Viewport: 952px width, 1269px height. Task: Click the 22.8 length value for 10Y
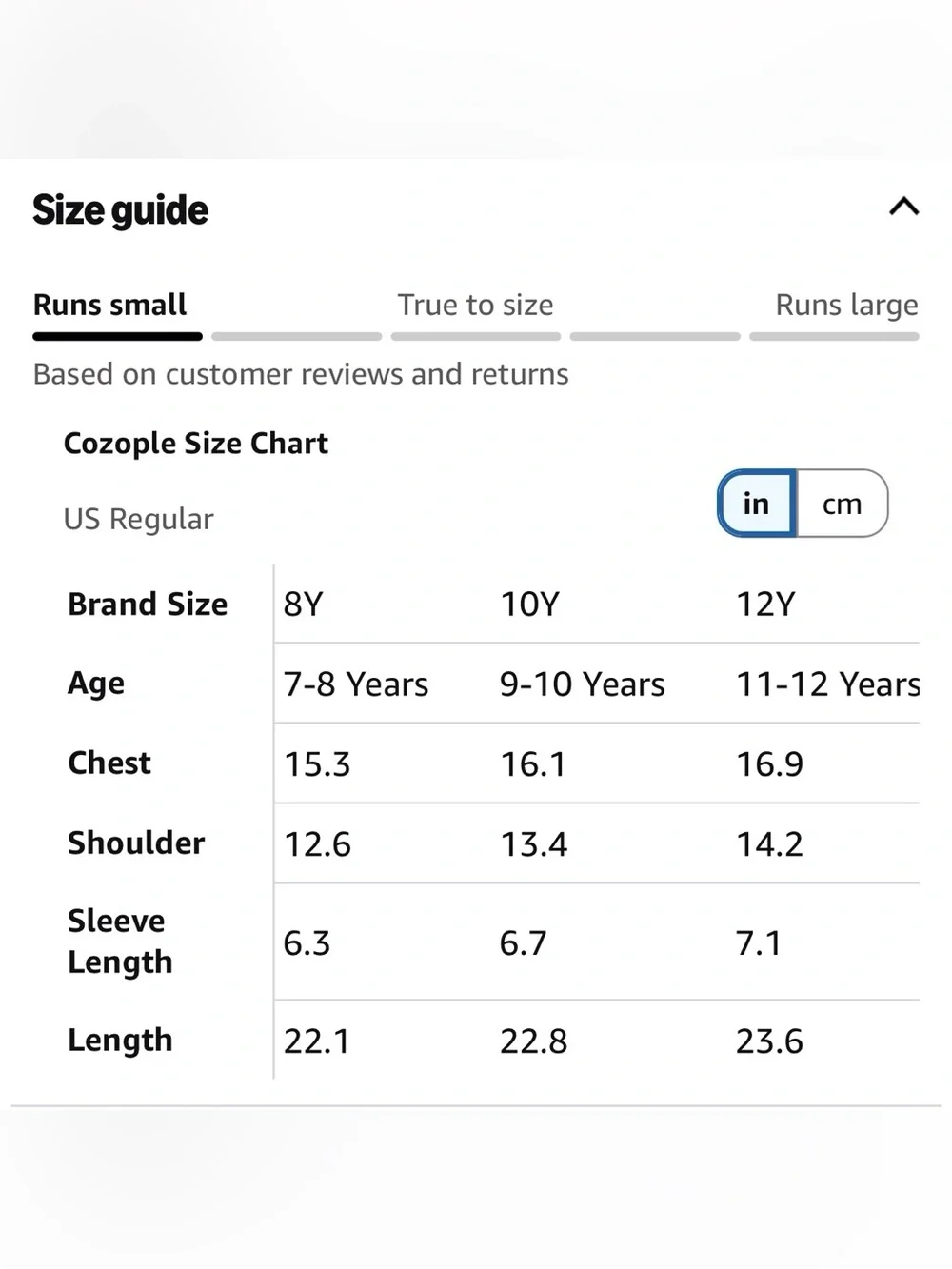[x=533, y=1041]
